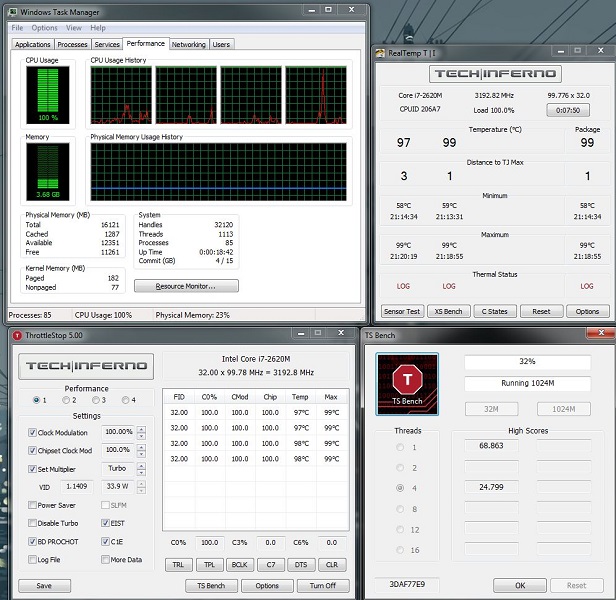
Task: Open Resource Monitor from Task Manager
Action: (x=186, y=286)
